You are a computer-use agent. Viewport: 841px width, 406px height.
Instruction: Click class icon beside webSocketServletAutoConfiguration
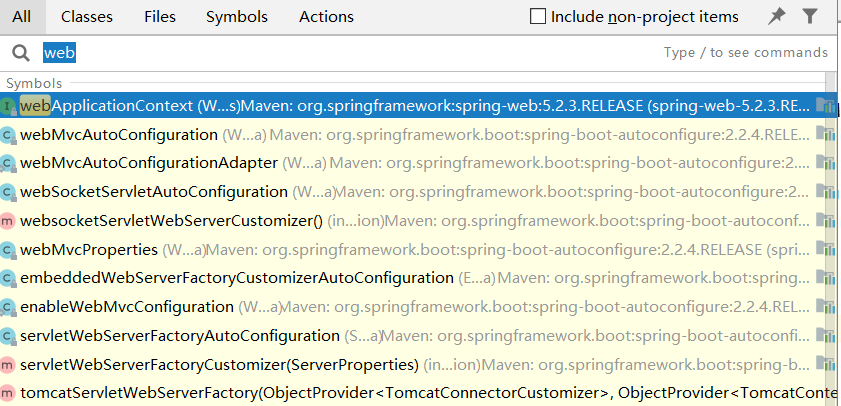coord(7,192)
